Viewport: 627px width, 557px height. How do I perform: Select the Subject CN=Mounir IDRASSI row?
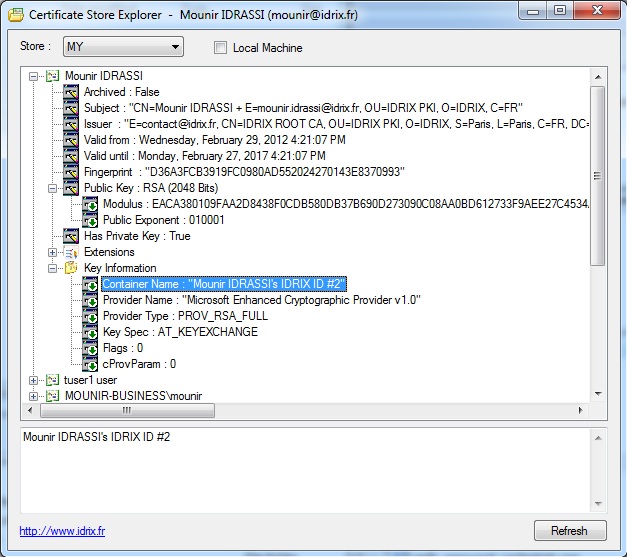tap(303, 108)
